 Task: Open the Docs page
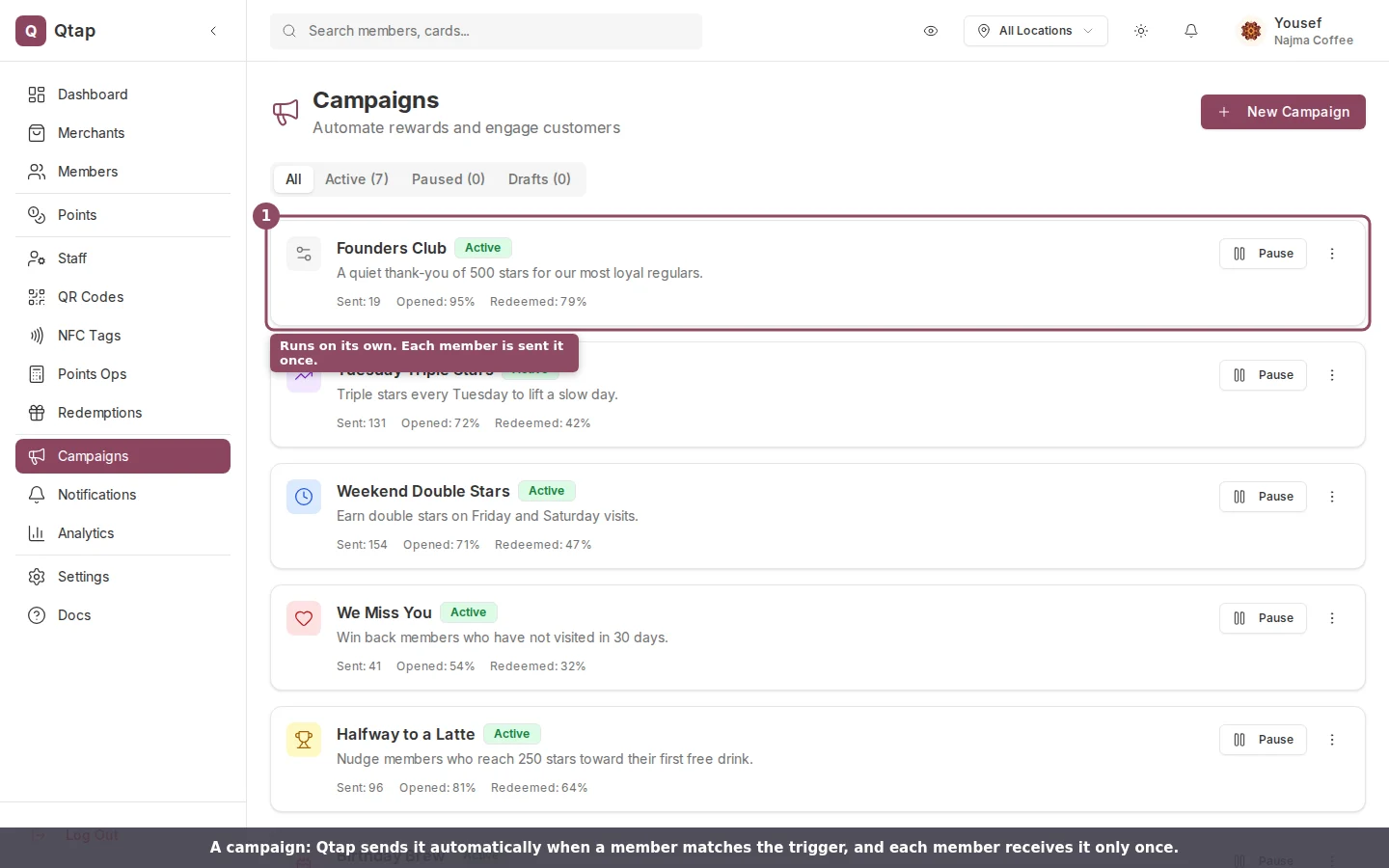click(123, 615)
